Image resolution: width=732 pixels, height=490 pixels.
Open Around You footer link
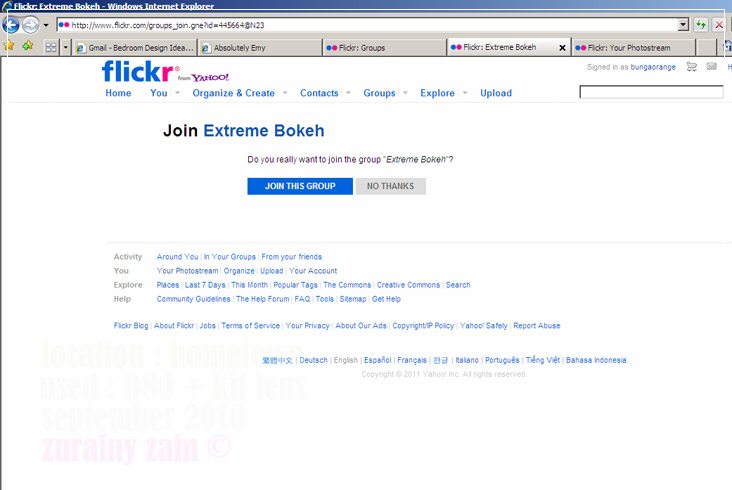pos(177,257)
